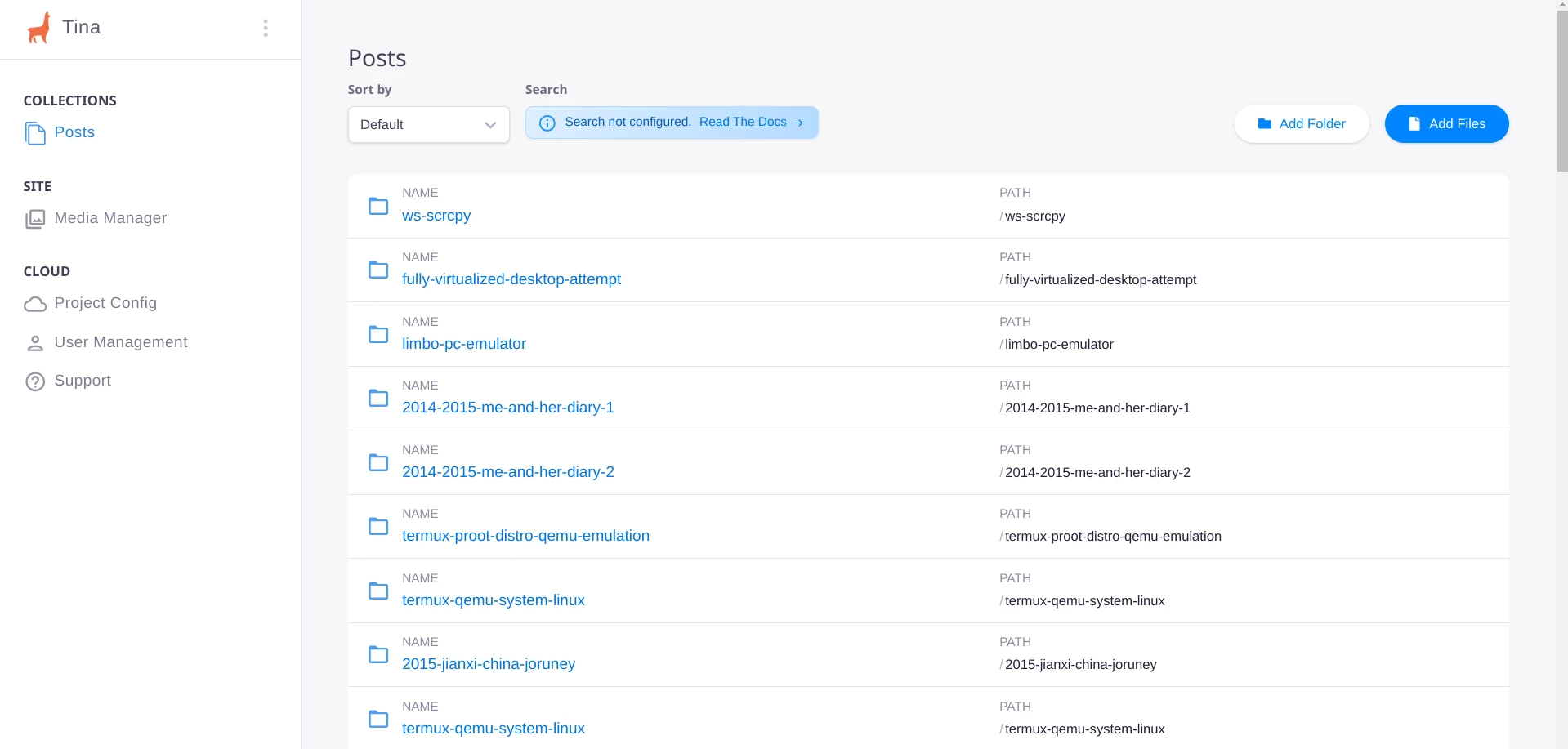Click the Media Manager image icon

[x=35, y=219]
